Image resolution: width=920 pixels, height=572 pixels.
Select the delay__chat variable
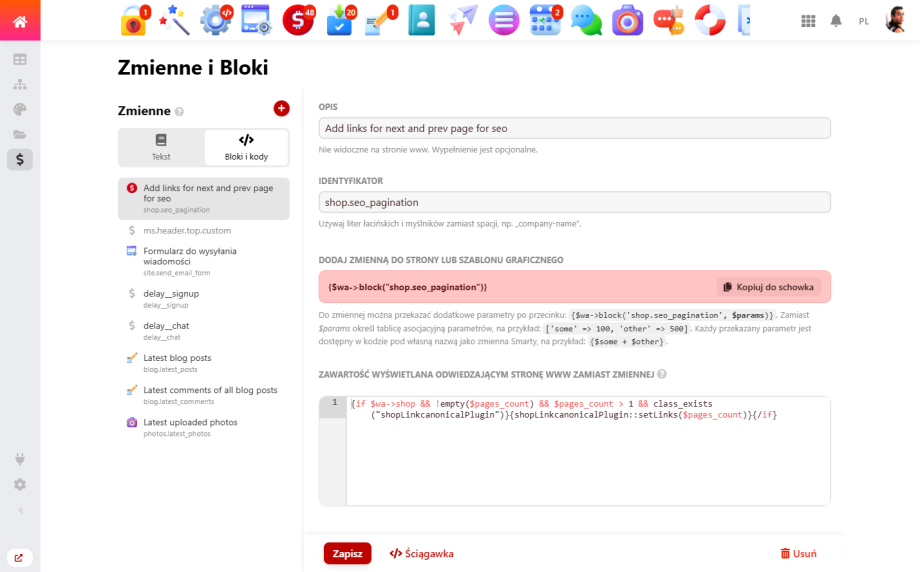click(x=204, y=330)
